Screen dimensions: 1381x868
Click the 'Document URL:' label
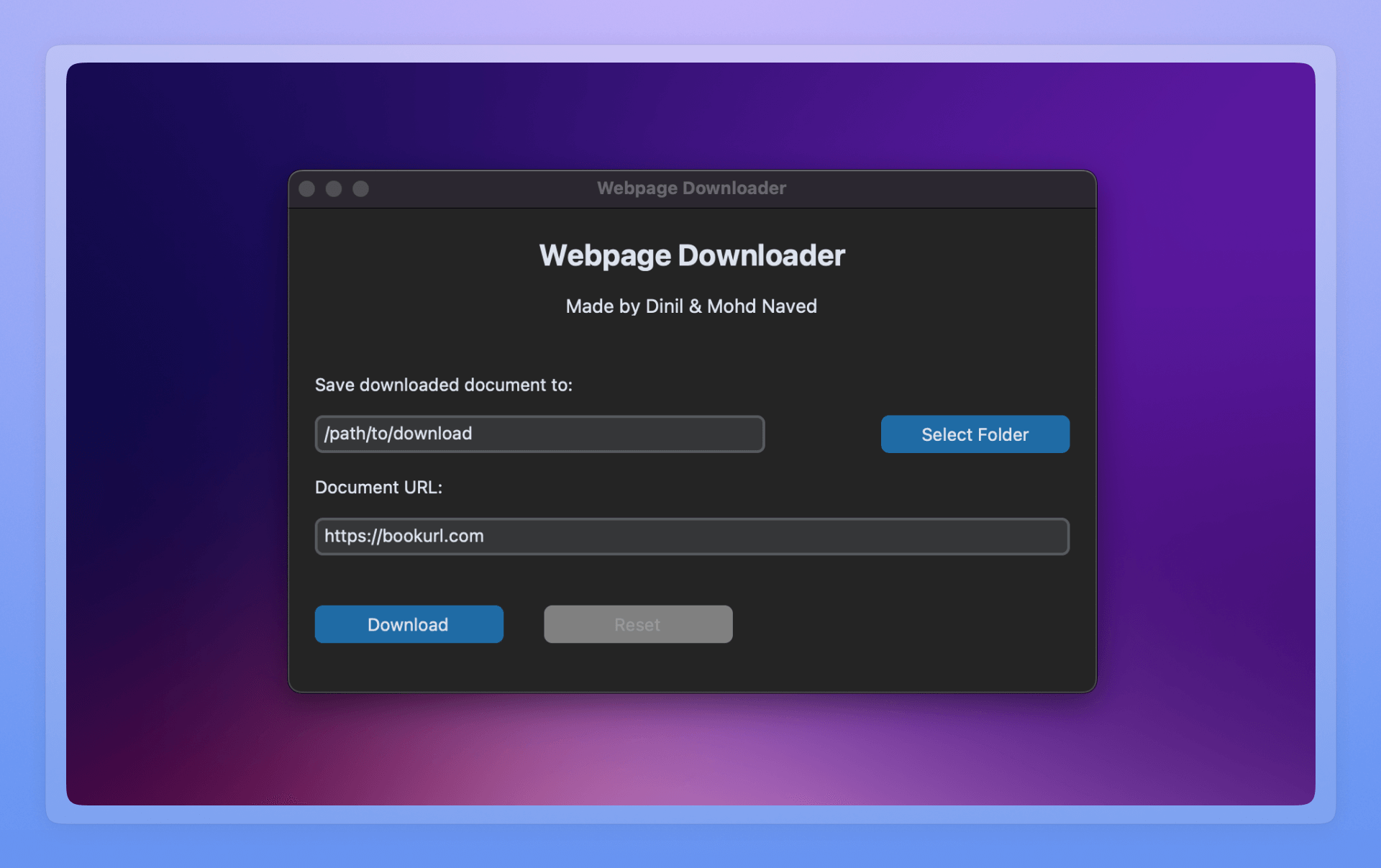click(379, 488)
